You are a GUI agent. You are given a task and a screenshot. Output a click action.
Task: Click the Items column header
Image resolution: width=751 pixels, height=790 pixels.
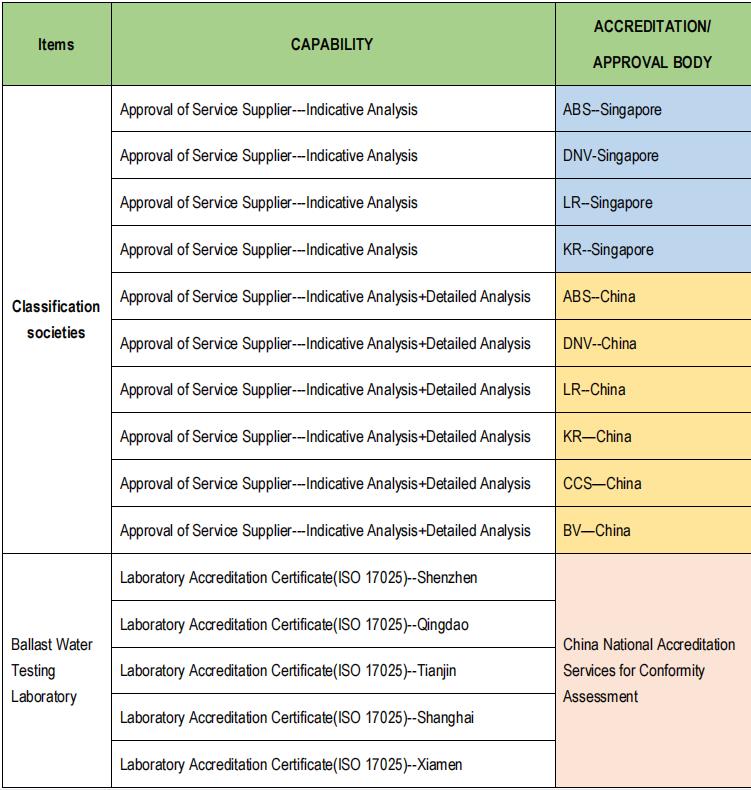(56, 44)
